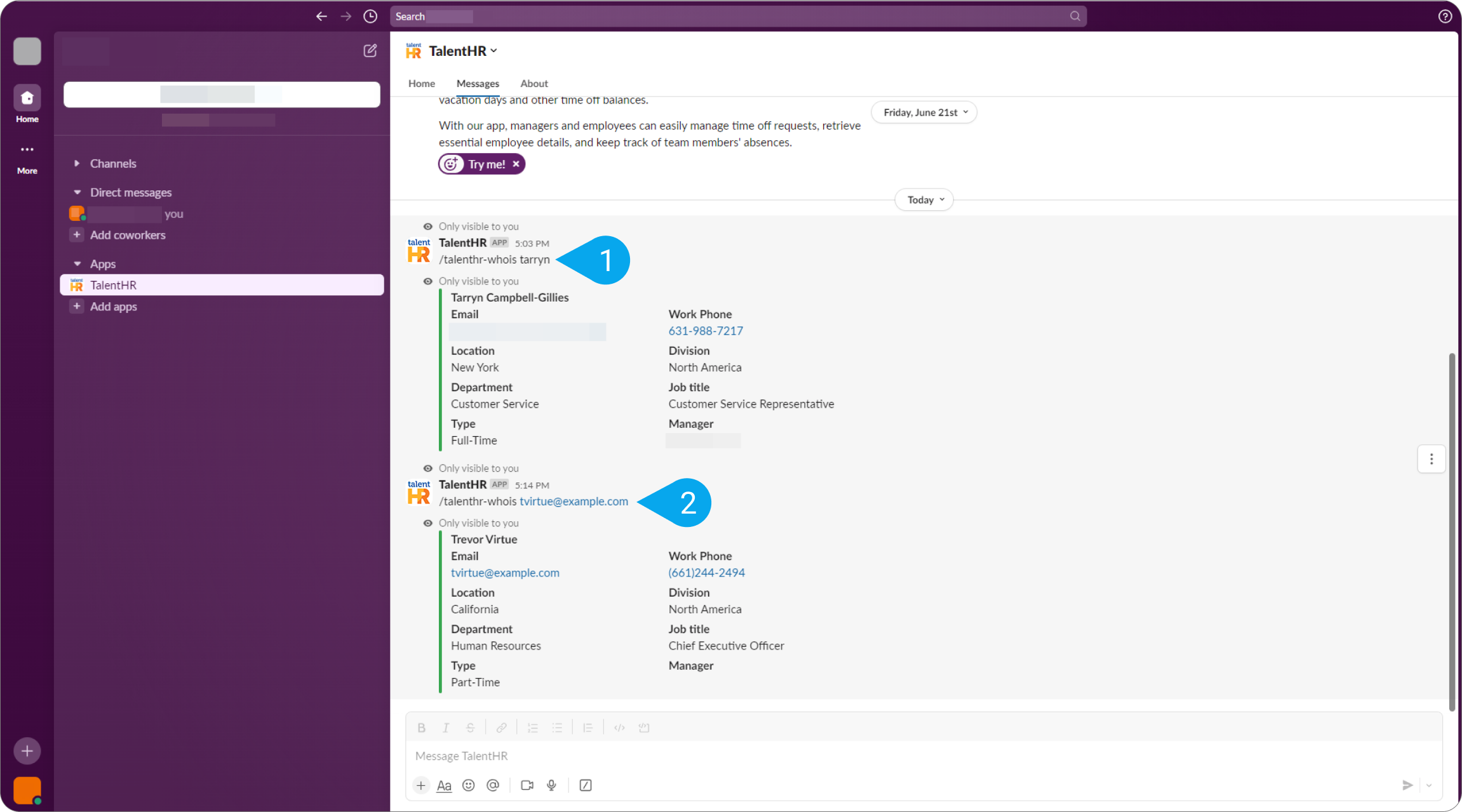Switch to the About tab
The height and width of the screenshot is (812, 1462).
coord(534,84)
